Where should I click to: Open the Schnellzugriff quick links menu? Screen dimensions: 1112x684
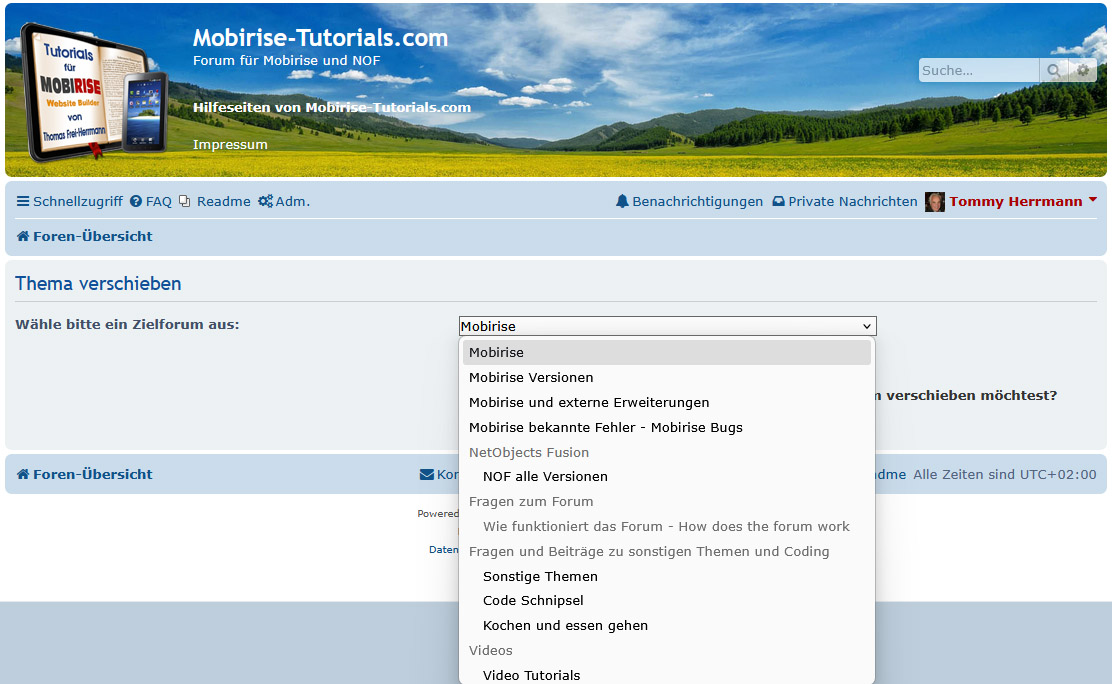[69, 202]
